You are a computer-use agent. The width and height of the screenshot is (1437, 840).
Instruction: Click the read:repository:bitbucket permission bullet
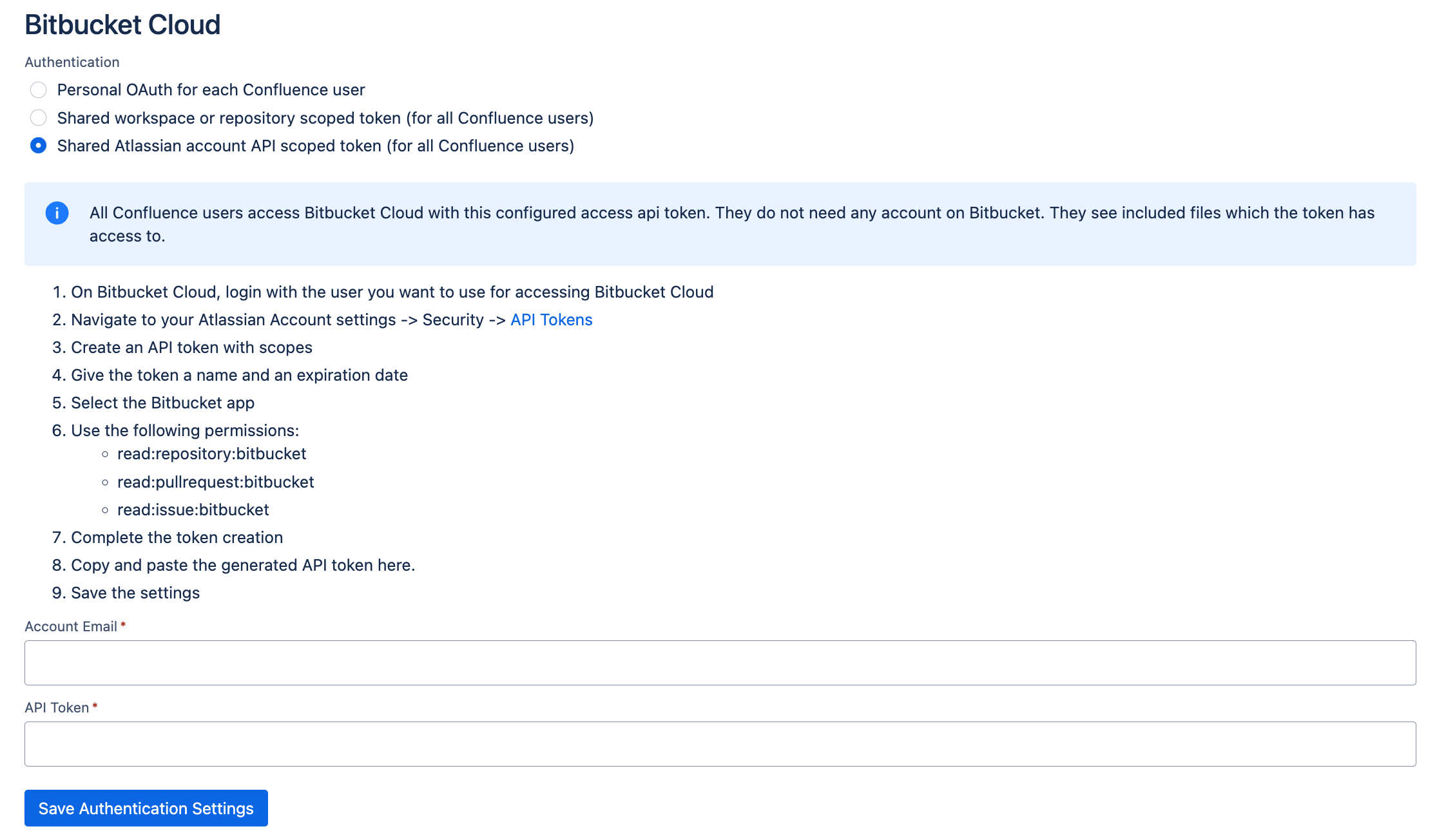(x=211, y=453)
